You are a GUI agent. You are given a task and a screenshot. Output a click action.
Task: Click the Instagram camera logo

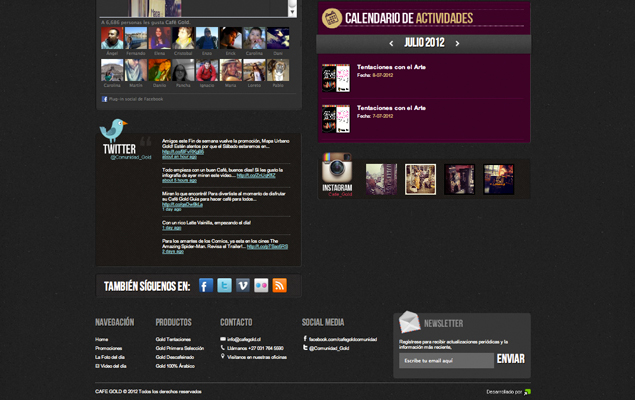tap(336, 169)
